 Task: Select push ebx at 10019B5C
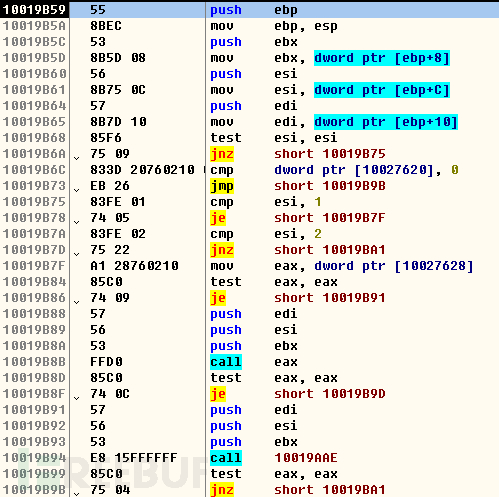pyautogui.click(x=254, y=42)
